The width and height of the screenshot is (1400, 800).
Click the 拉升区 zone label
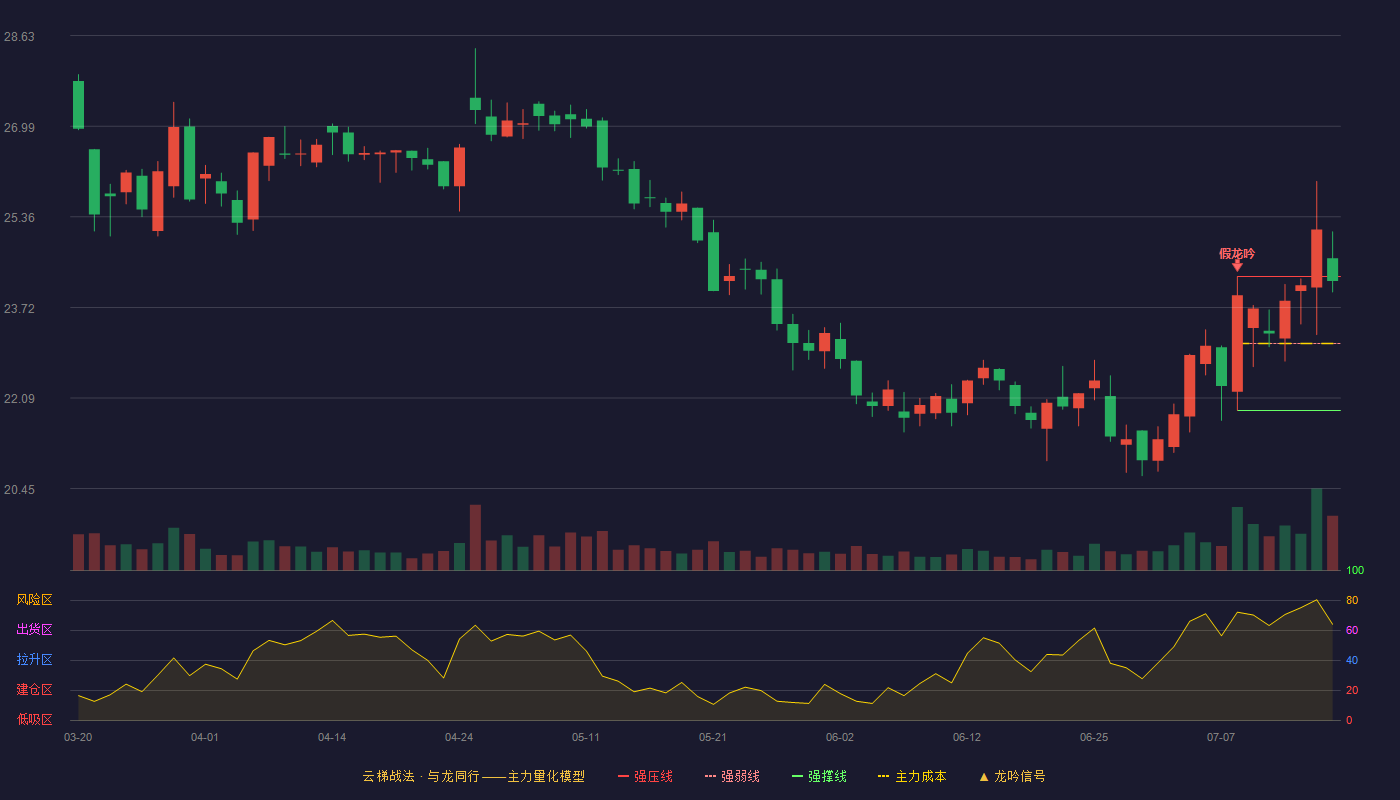tap(34, 660)
